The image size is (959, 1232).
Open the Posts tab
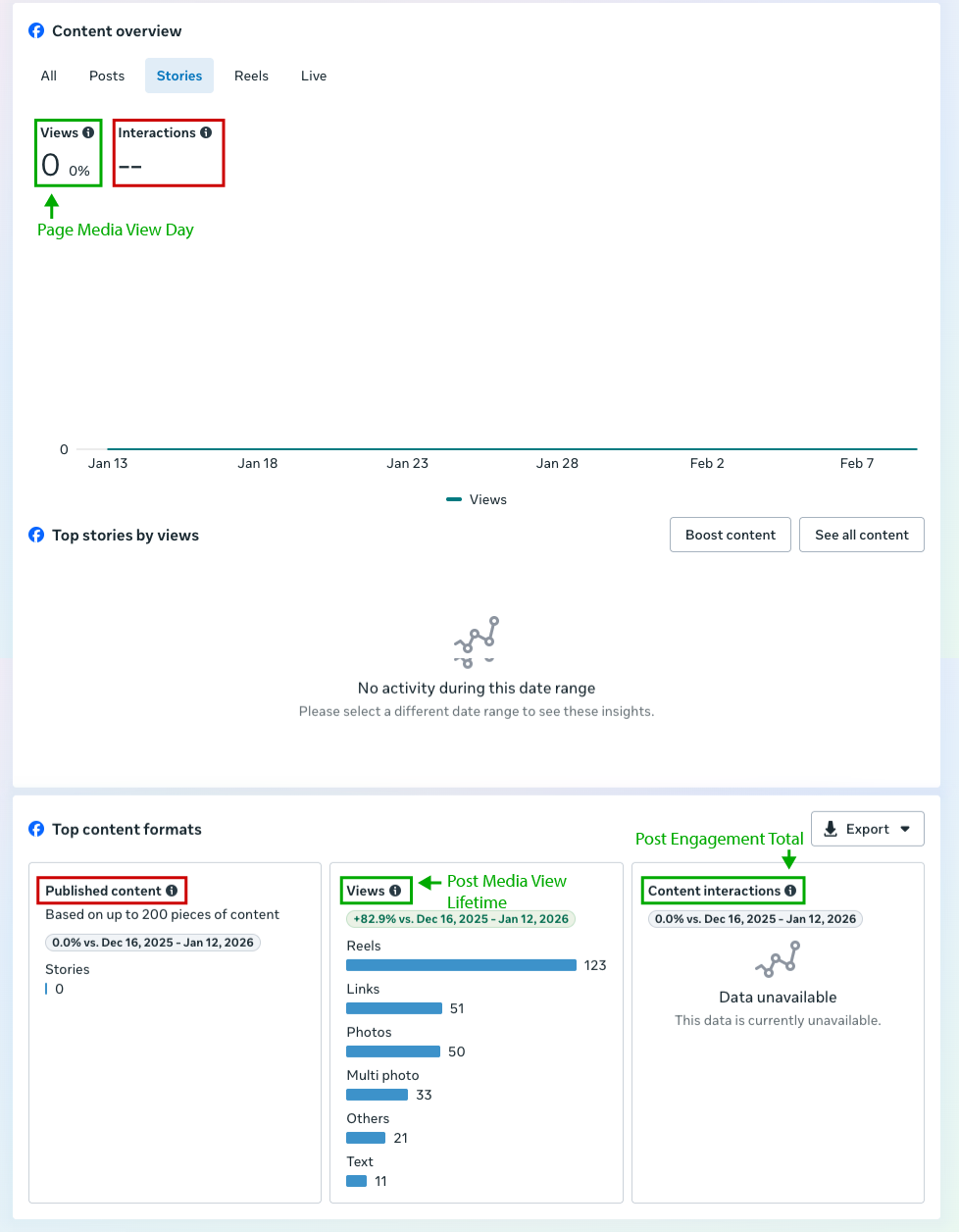tap(107, 76)
